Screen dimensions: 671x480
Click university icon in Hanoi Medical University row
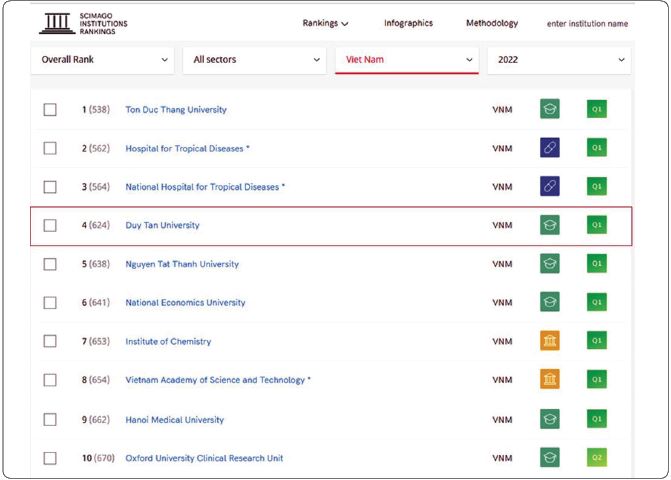point(549,419)
